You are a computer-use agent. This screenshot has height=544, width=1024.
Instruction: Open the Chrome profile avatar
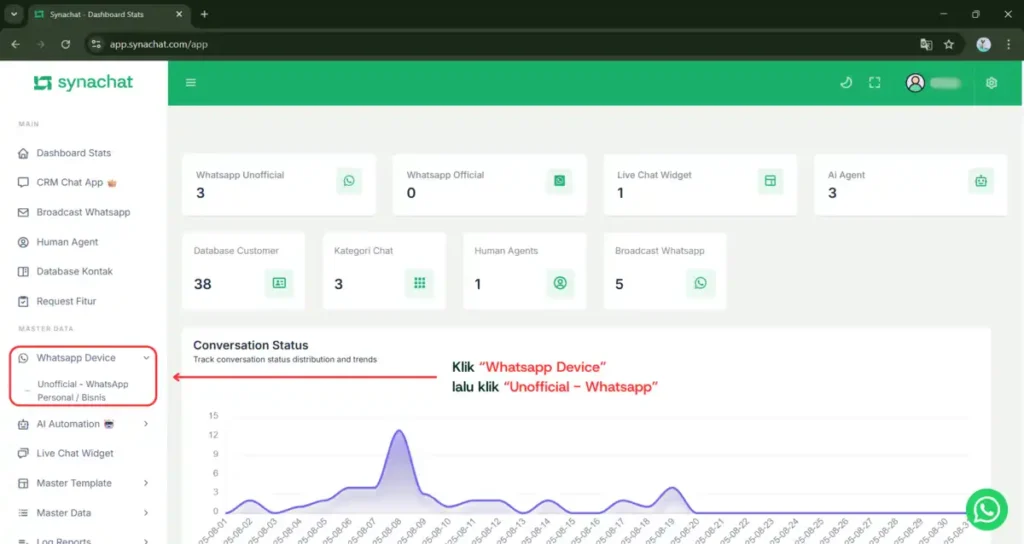pos(984,44)
